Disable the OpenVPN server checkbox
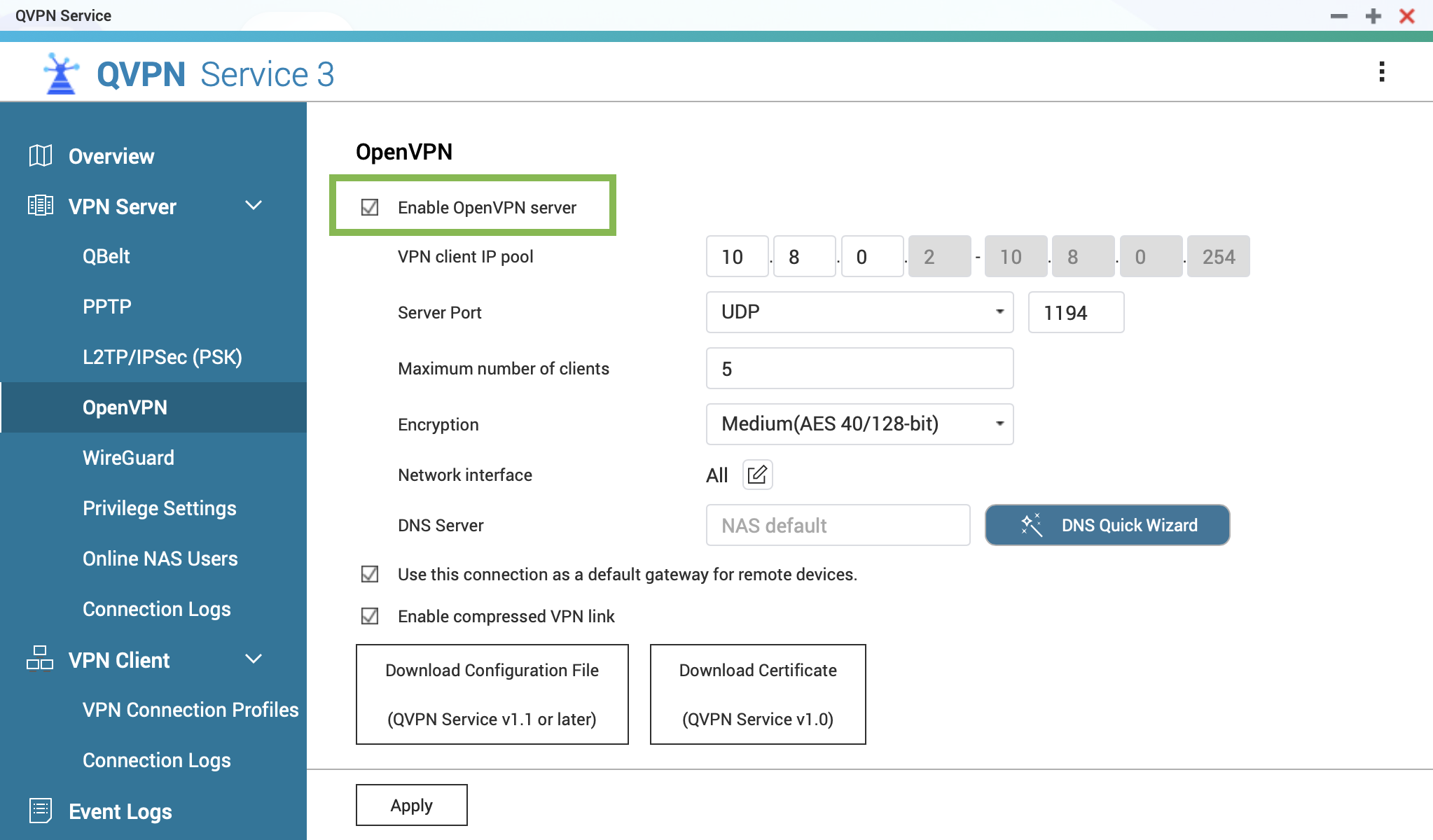The width and height of the screenshot is (1433, 840). tap(369, 206)
